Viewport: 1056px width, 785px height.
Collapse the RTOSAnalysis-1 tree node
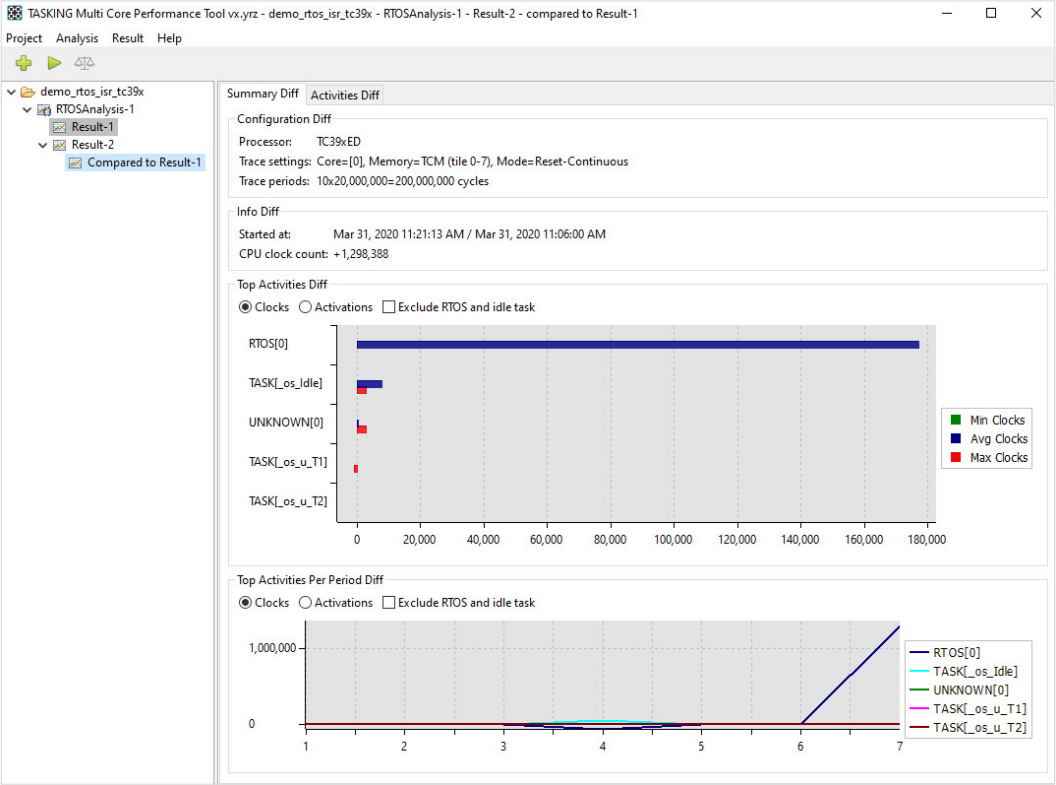27,109
